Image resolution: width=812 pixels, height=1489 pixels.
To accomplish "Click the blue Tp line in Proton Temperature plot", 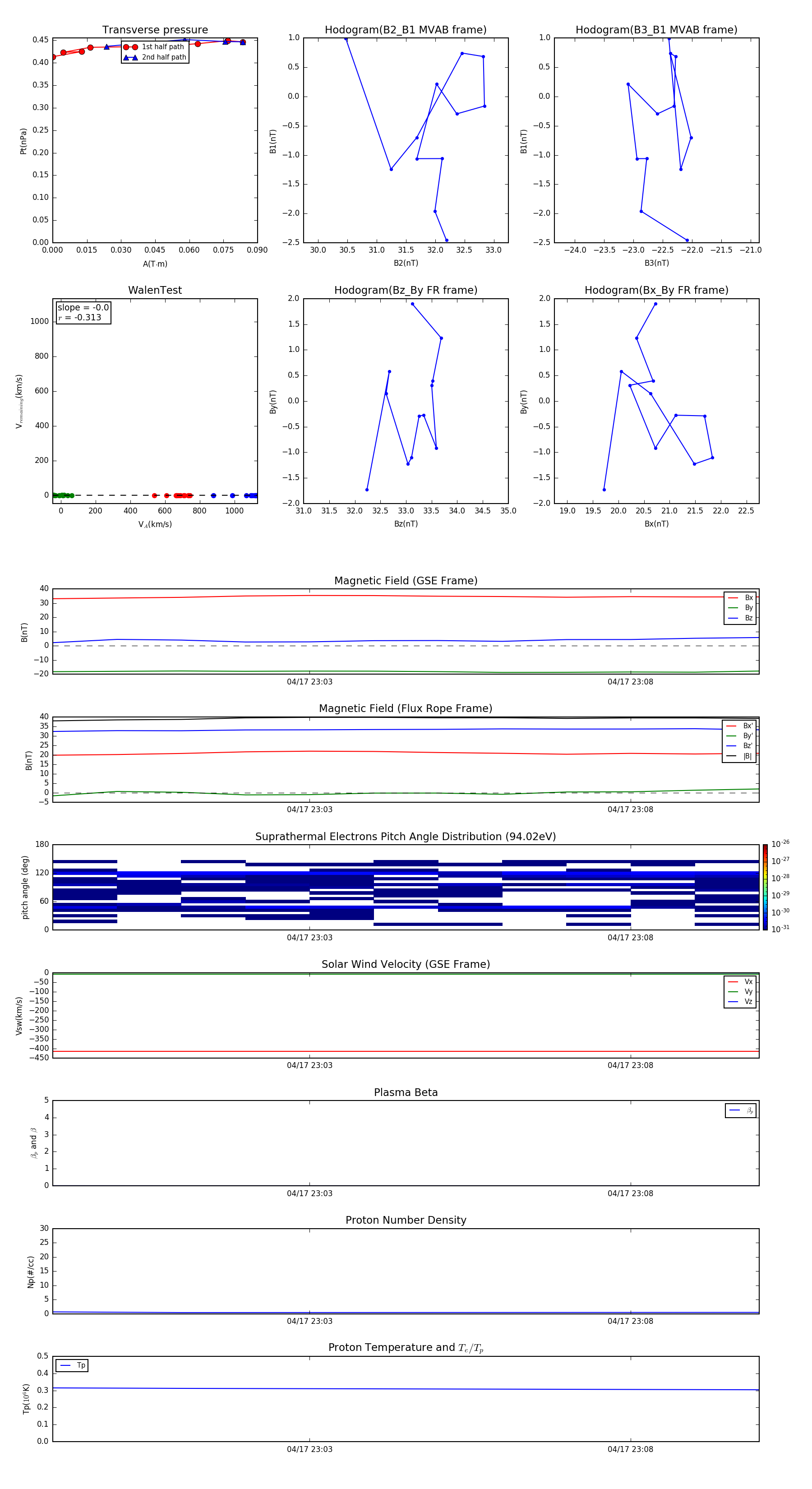I will 406,1389.
